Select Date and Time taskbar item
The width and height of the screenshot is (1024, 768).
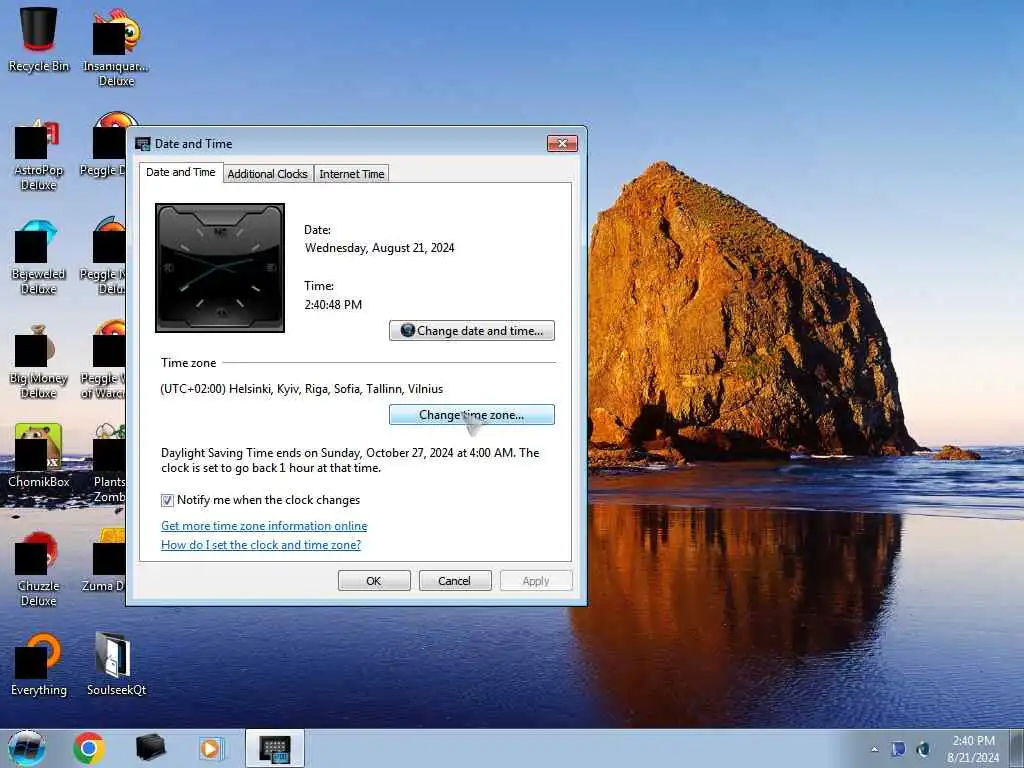[x=275, y=748]
